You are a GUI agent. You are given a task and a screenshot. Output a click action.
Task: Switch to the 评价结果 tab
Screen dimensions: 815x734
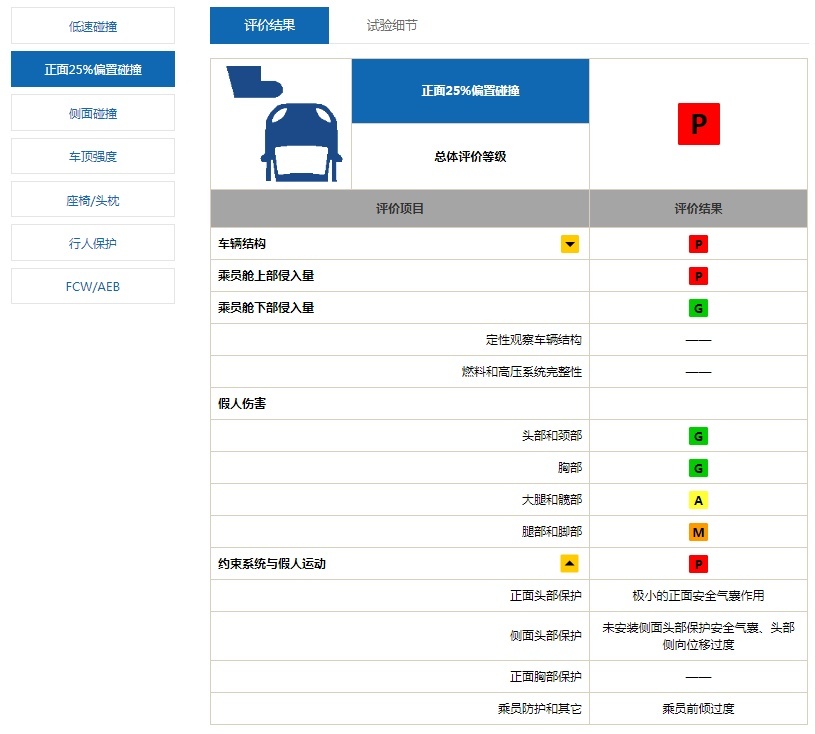pos(269,25)
